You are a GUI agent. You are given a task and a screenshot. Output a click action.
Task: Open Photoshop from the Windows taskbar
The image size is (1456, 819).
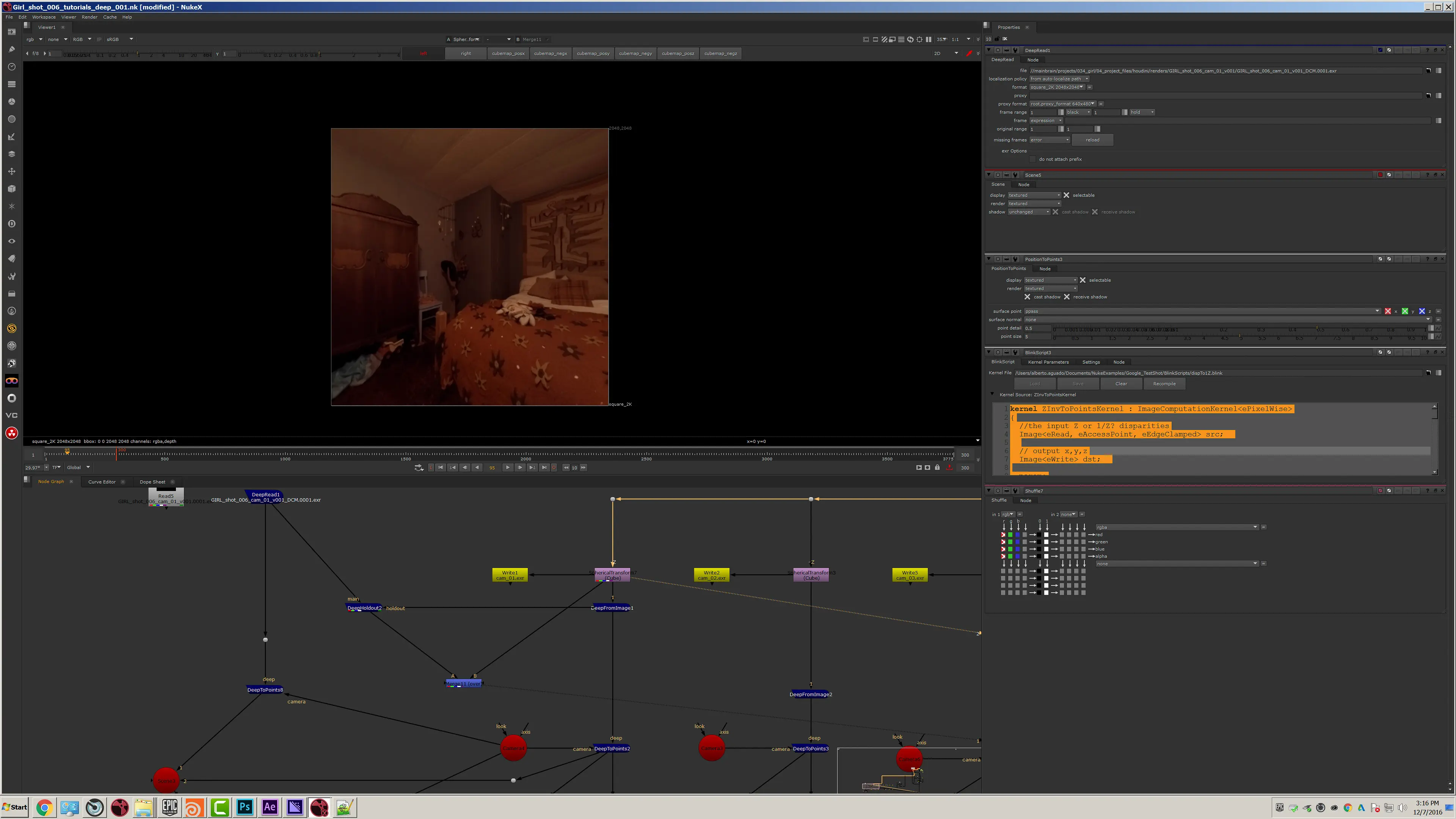[x=245, y=807]
